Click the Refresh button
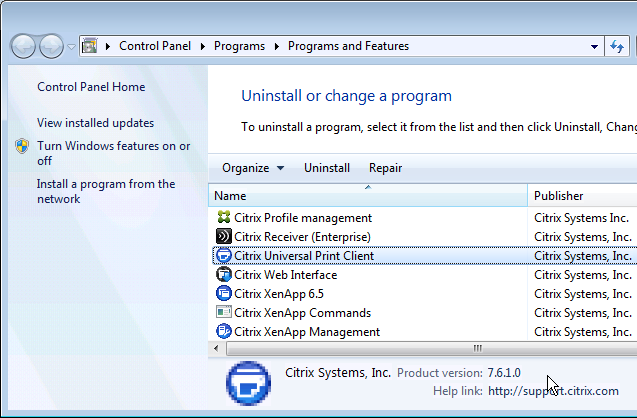The height and width of the screenshot is (418, 637). (617, 46)
